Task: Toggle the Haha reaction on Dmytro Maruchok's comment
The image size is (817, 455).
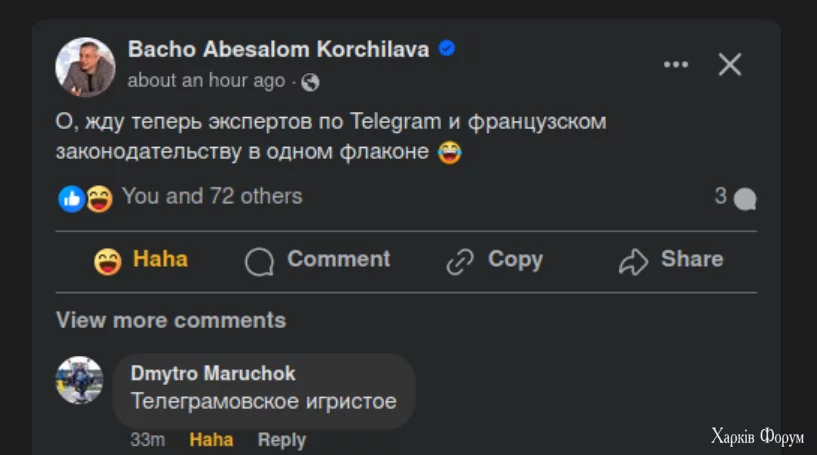Action: point(211,440)
